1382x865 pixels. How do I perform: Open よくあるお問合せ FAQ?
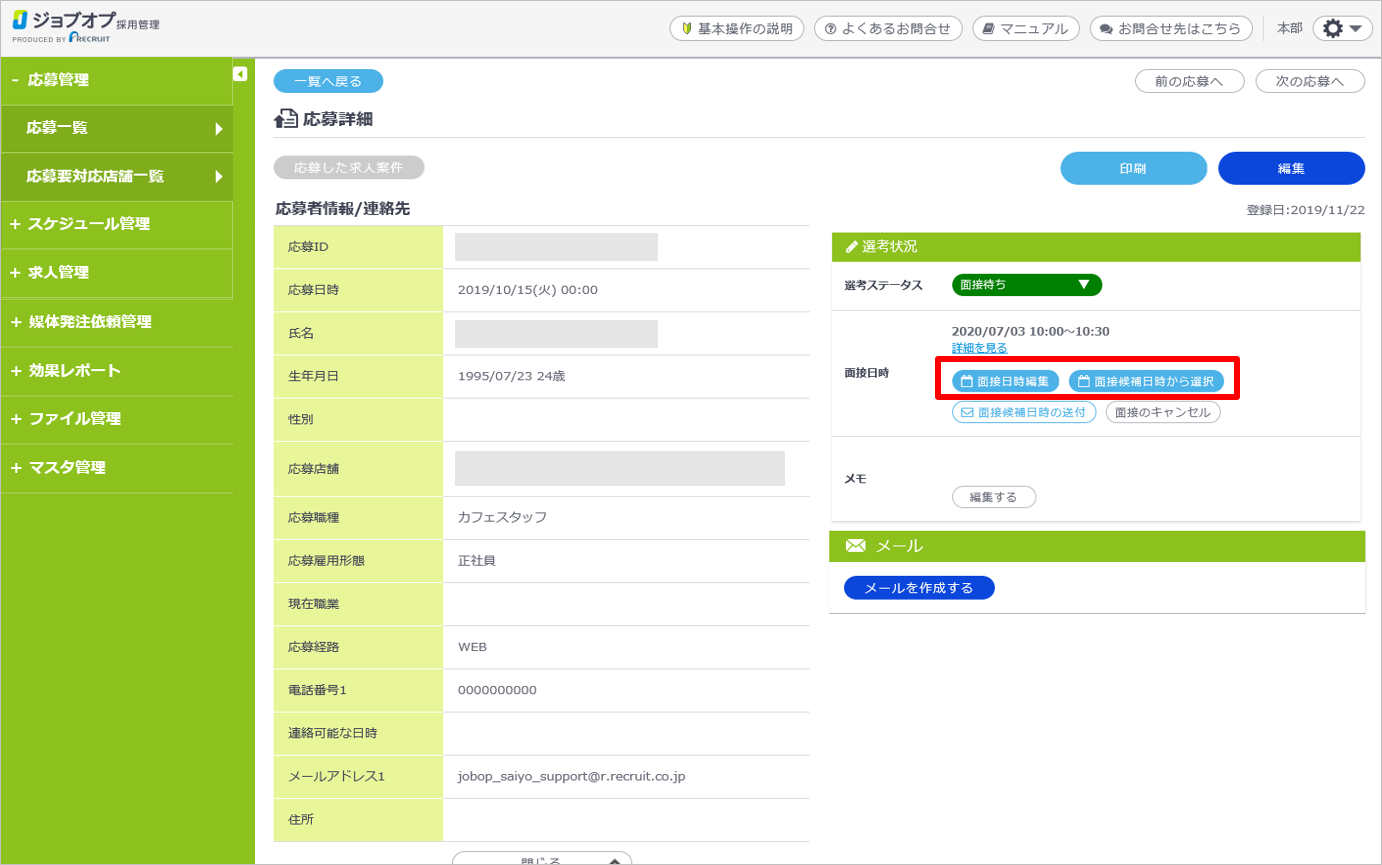pos(887,29)
